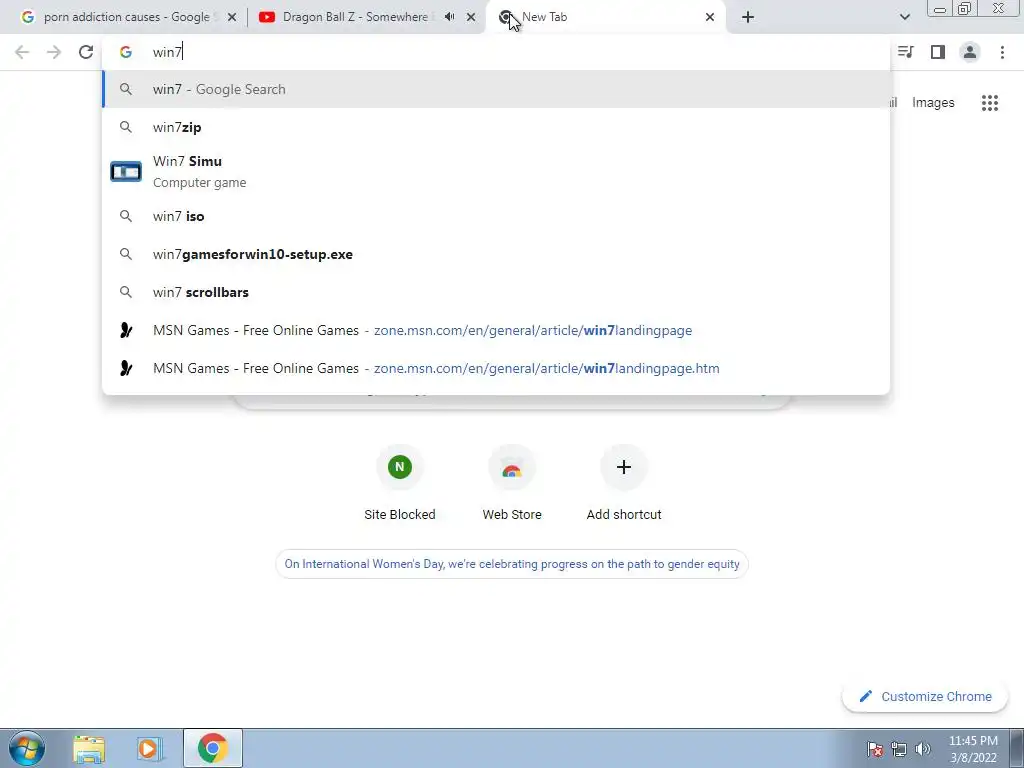Open the volume speaker tray icon

pyautogui.click(x=923, y=749)
